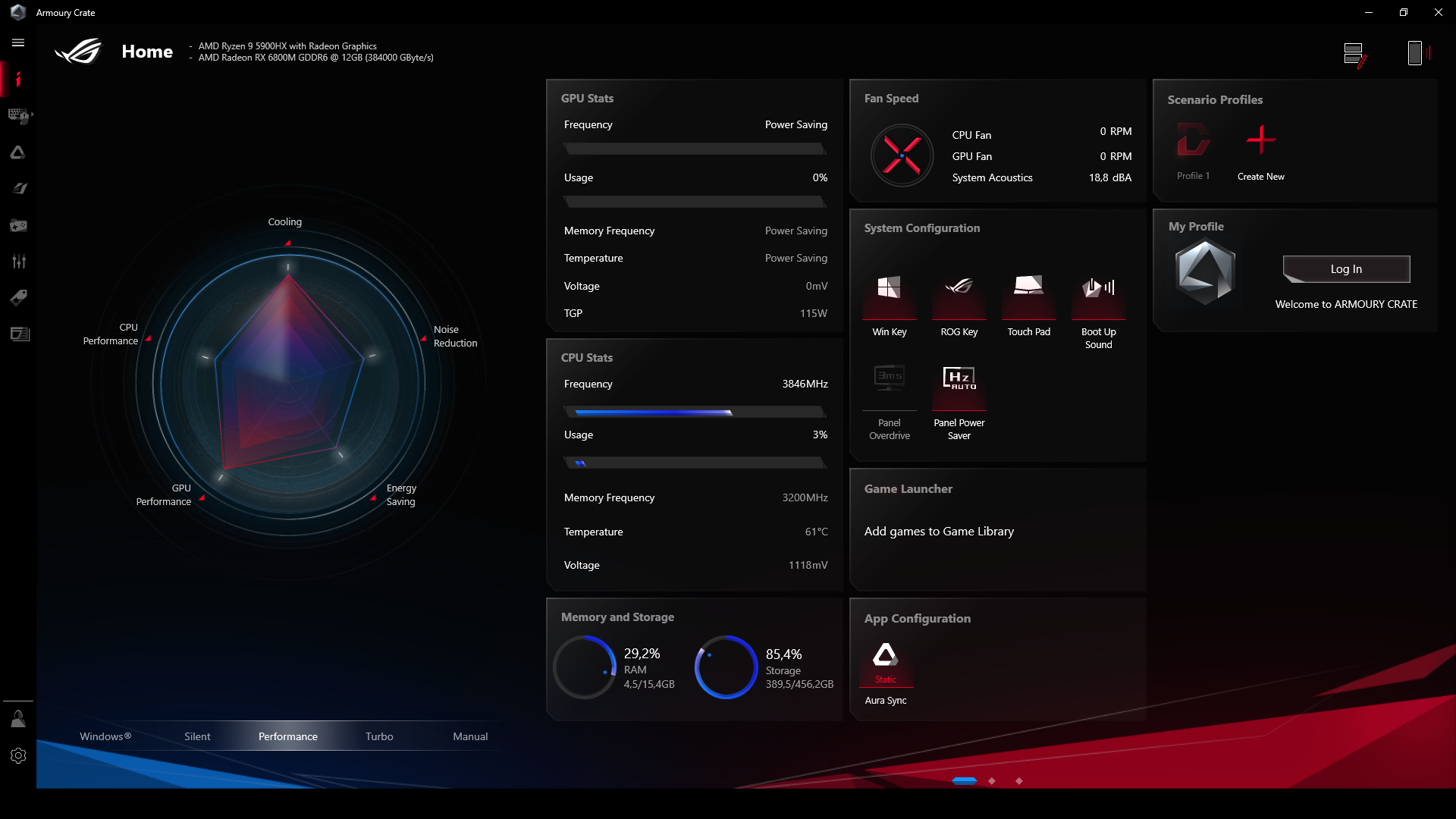Click Add games to Game Library
The image size is (1456, 819).
pyautogui.click(x=939, y=532)
